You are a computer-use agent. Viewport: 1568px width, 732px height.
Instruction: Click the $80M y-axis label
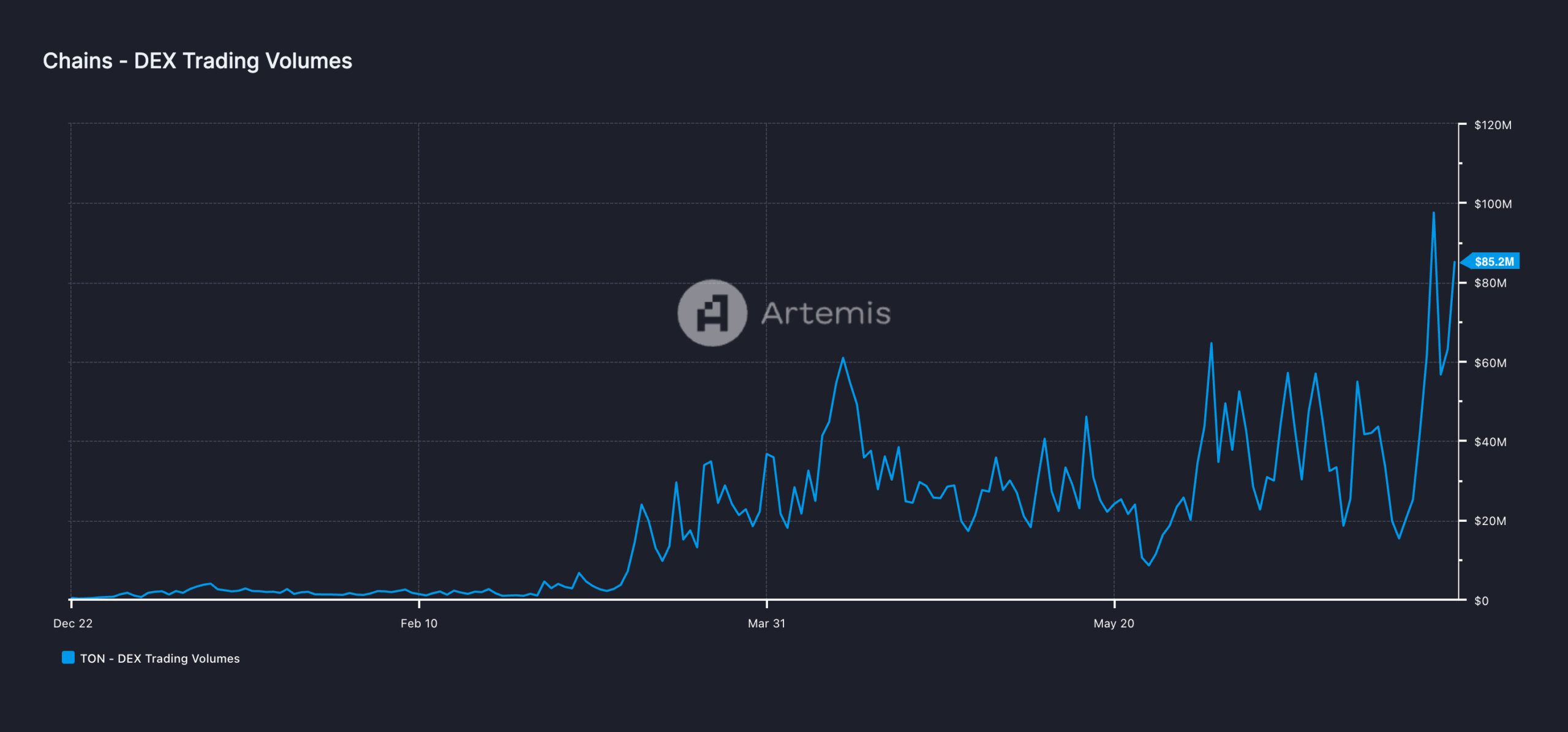coord(1490,283)
